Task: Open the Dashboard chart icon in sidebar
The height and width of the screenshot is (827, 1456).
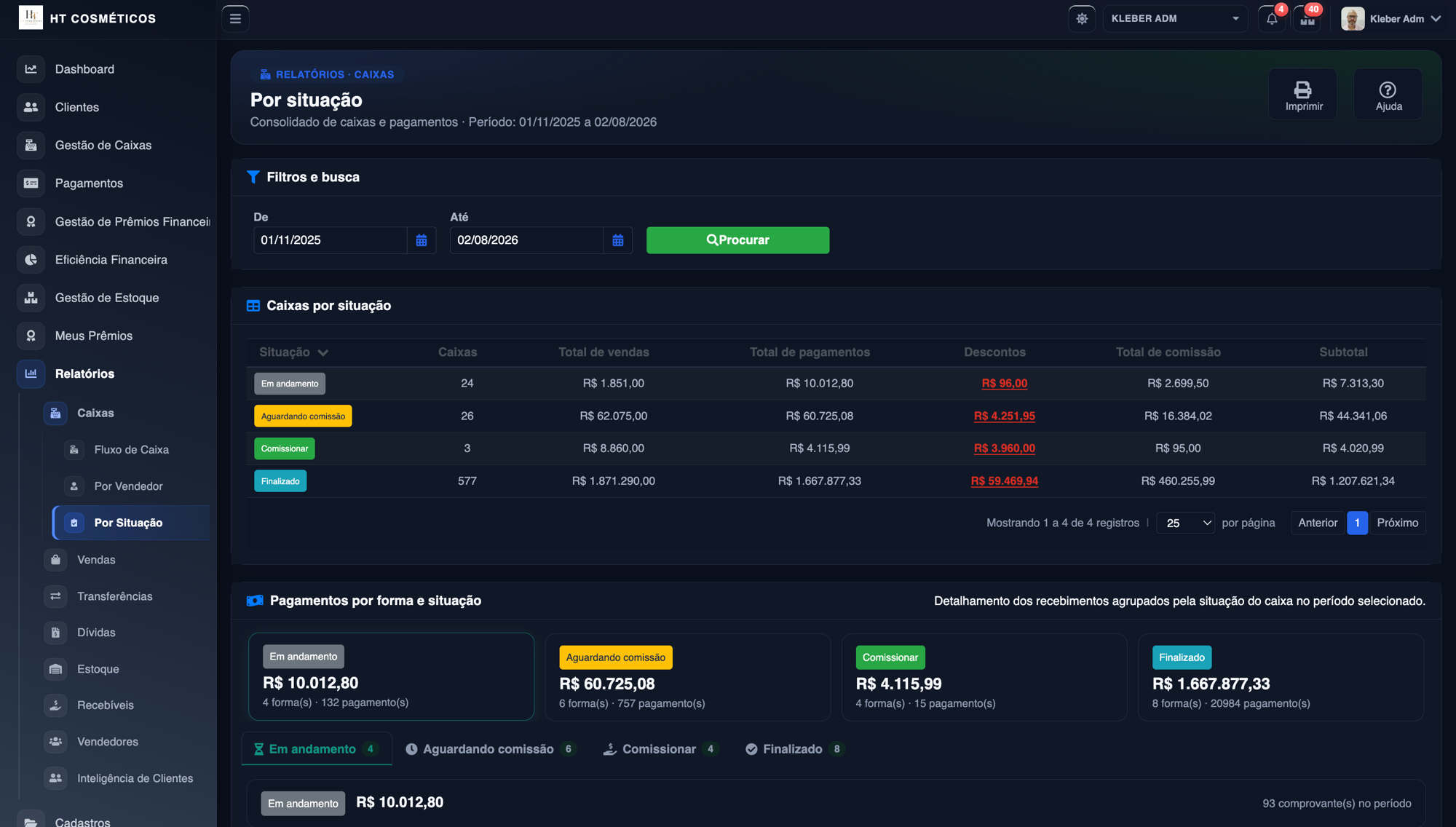Action: click(31, 69)
